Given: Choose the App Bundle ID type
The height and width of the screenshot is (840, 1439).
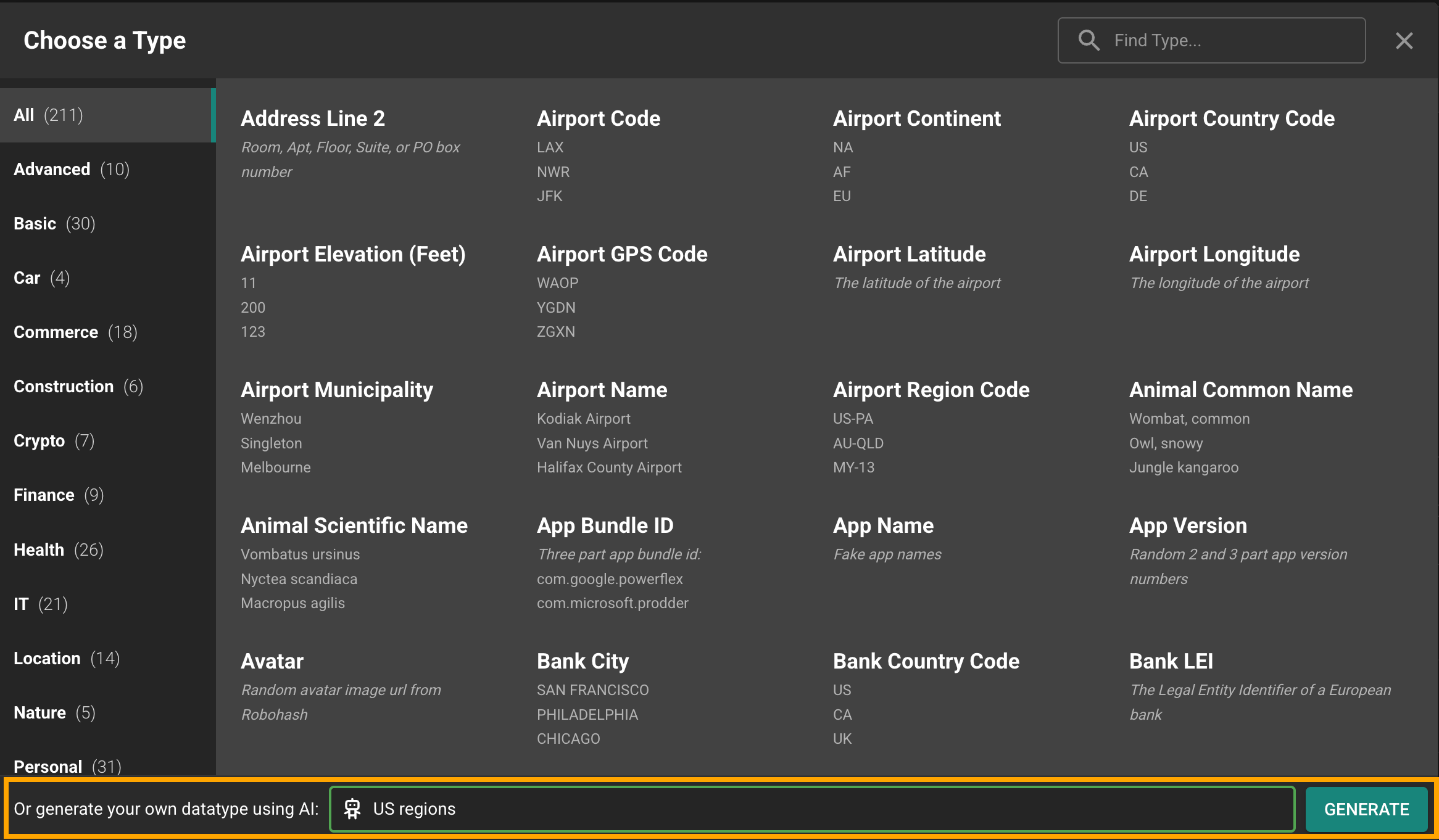Looking at the screenshot, I should coord(605,525).
